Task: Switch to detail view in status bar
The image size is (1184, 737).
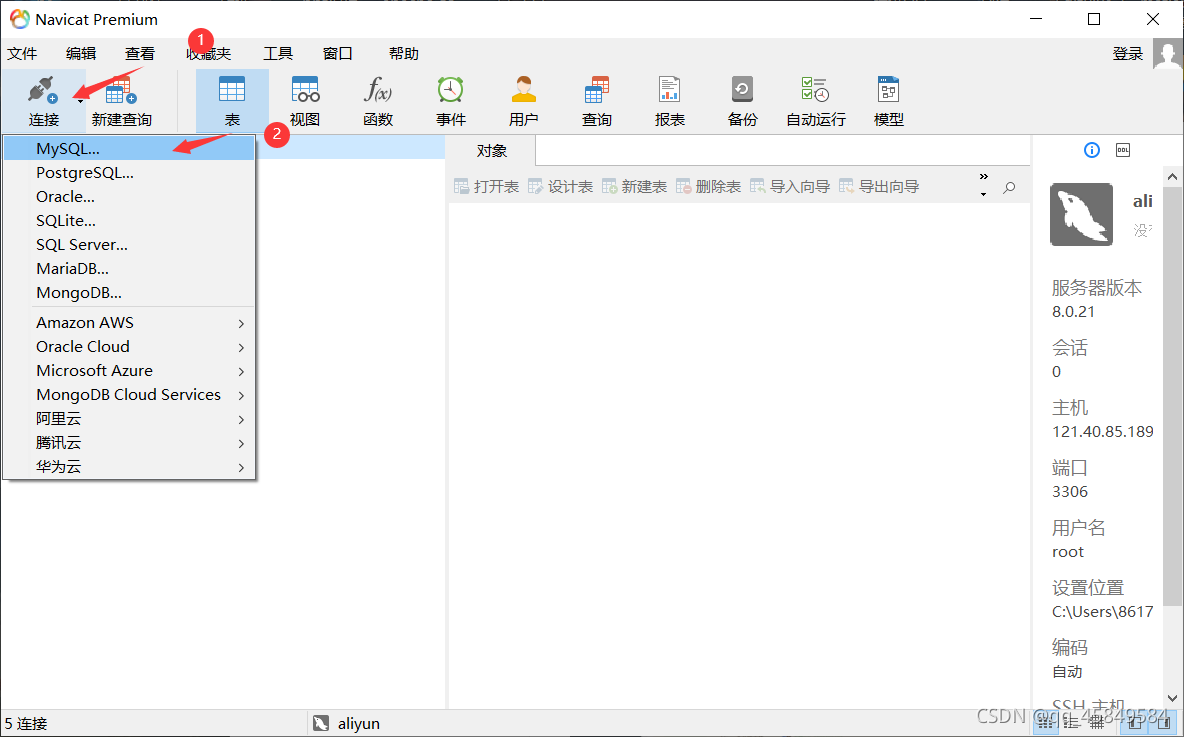Action: point(1096,723)
